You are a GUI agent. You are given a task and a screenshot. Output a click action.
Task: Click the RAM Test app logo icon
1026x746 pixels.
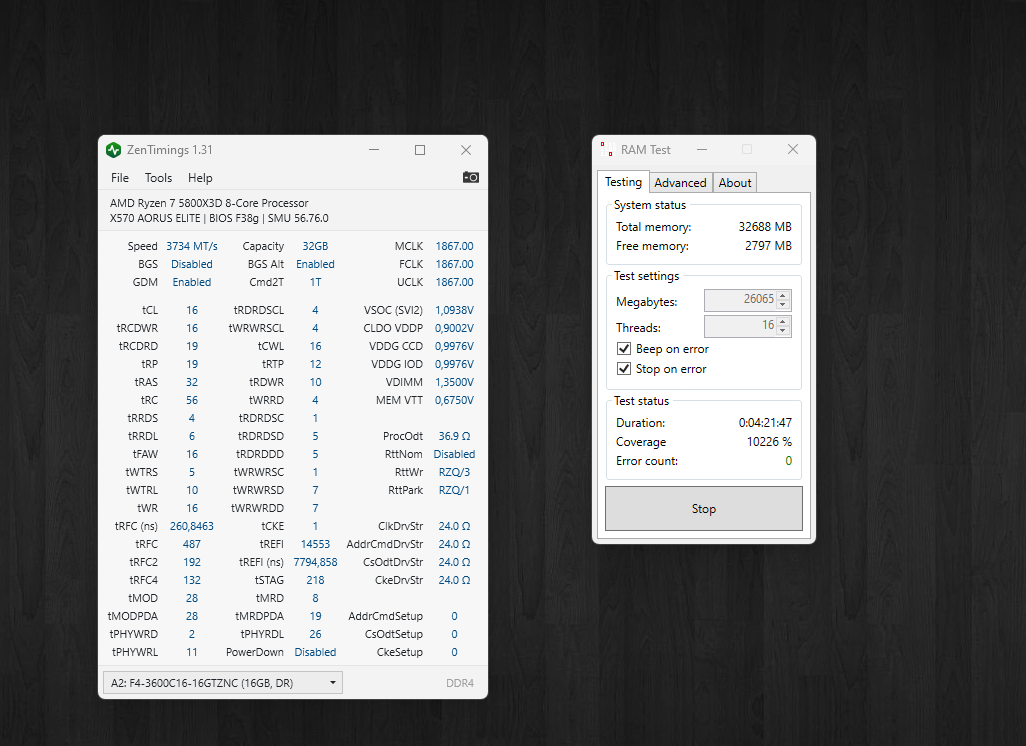click(607, 150)
